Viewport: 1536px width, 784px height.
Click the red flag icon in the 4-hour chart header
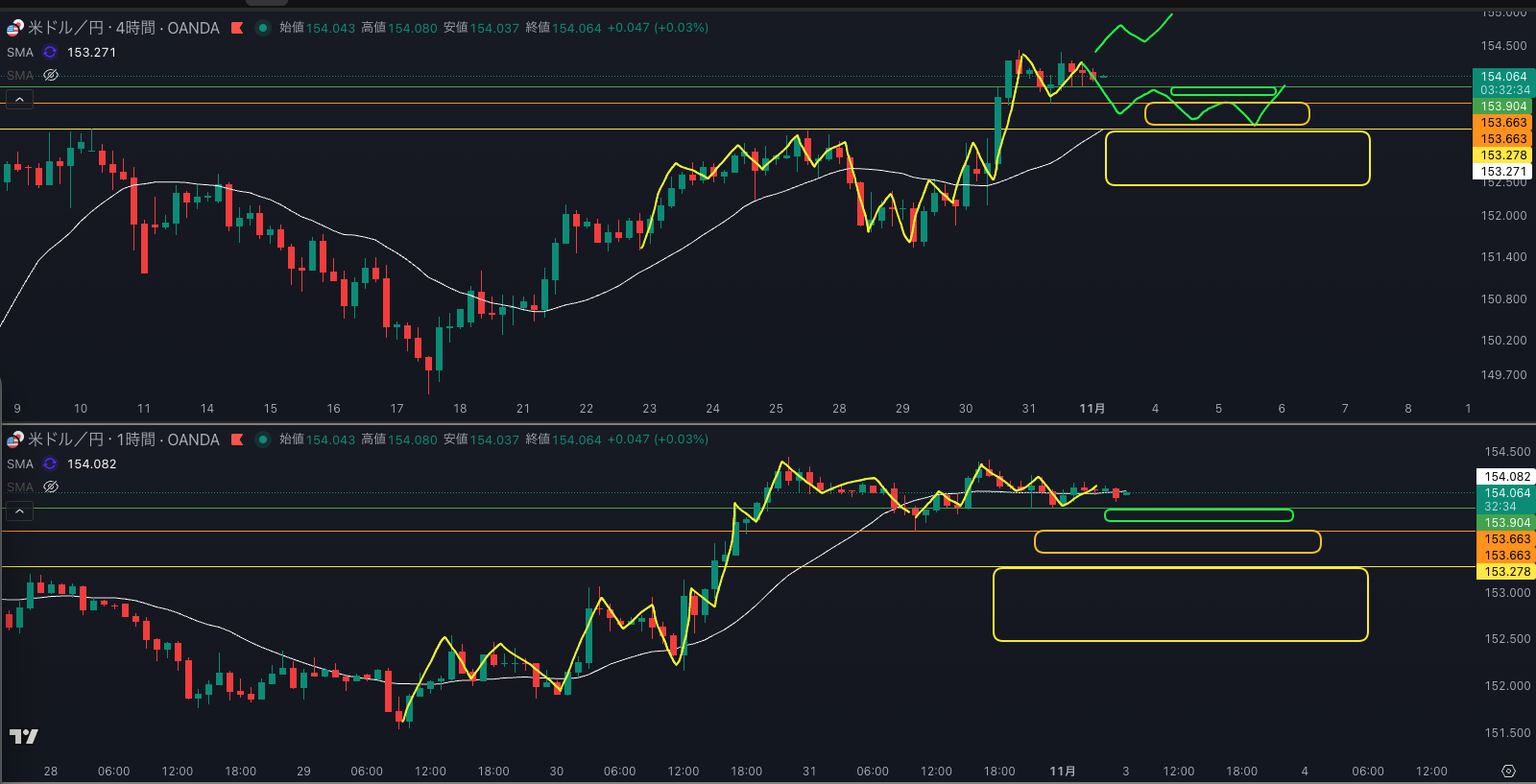tap(237, 28)
